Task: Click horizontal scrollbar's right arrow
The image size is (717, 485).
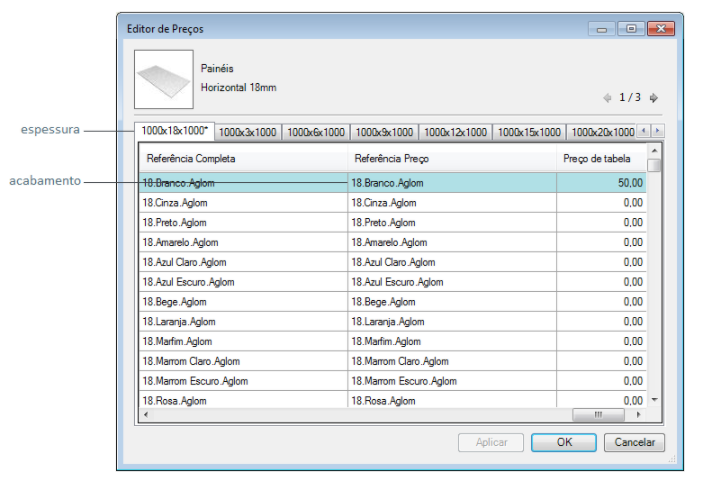Action: pyautogui.click(x=638, y=415)
